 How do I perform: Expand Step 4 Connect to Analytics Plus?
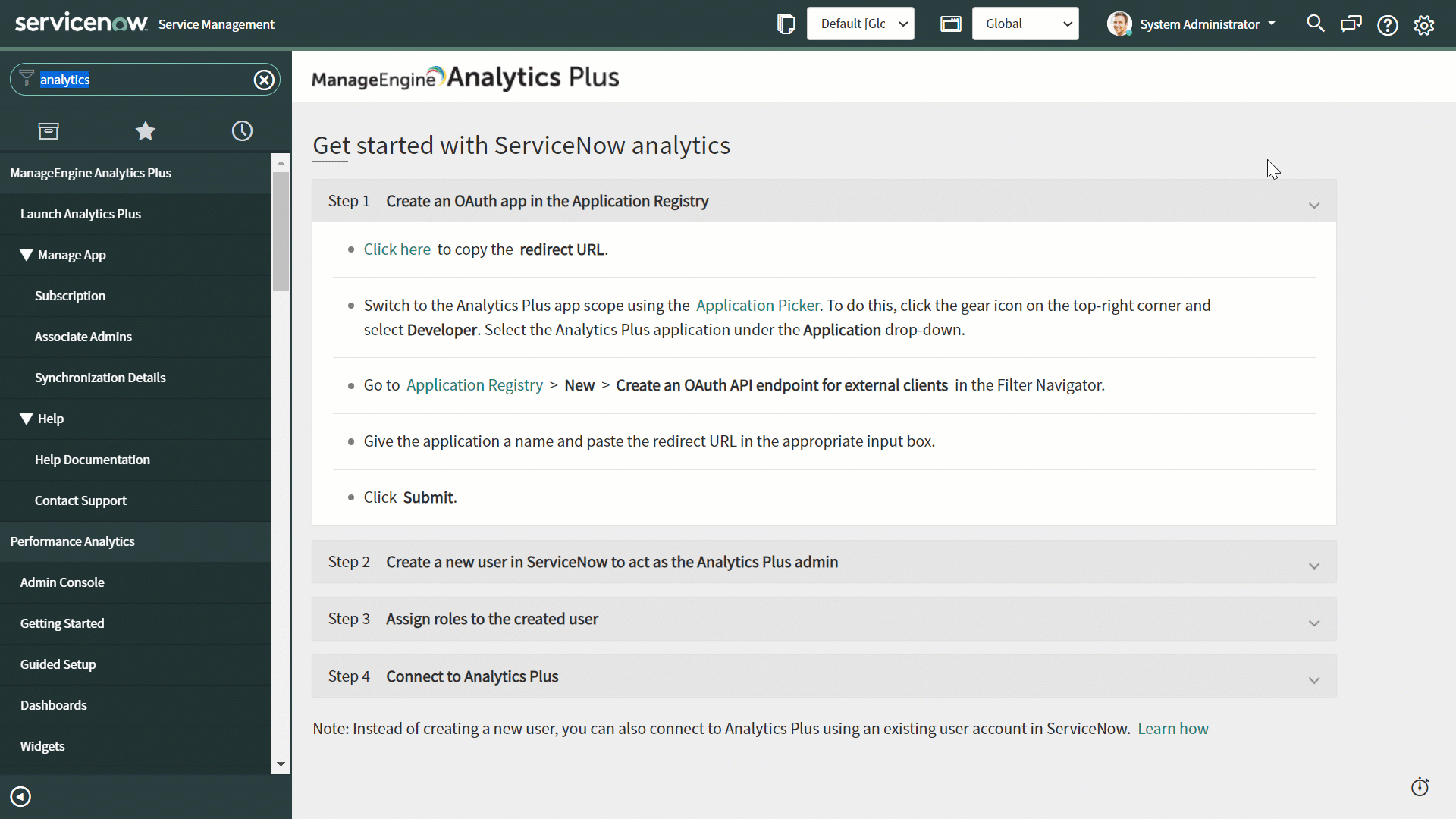point(824,676)
